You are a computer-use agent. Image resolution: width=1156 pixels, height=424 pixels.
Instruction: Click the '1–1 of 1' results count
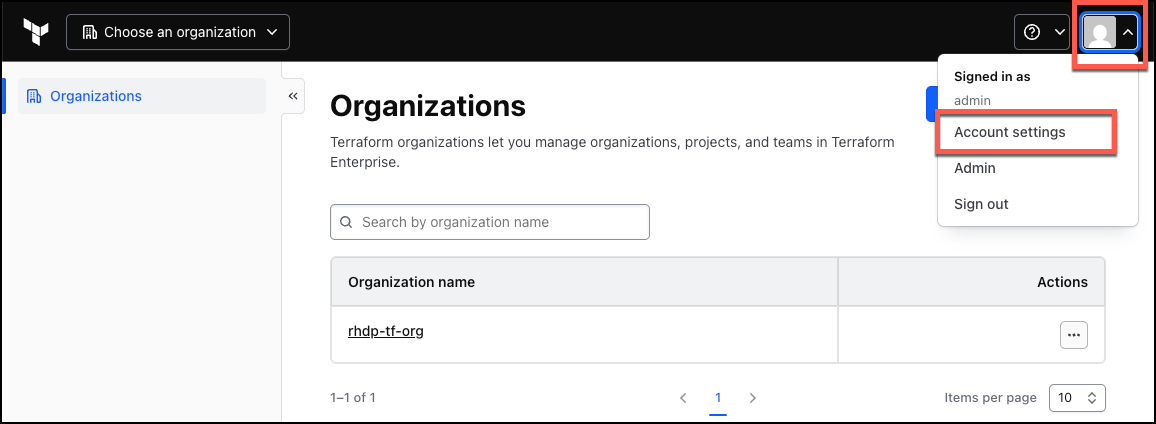(353, 397)
